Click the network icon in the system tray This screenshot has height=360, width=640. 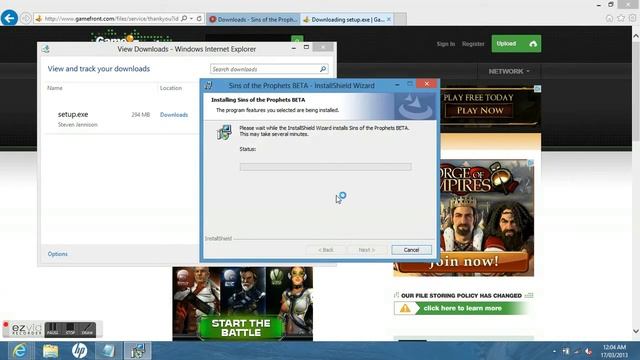coord(577,351)
